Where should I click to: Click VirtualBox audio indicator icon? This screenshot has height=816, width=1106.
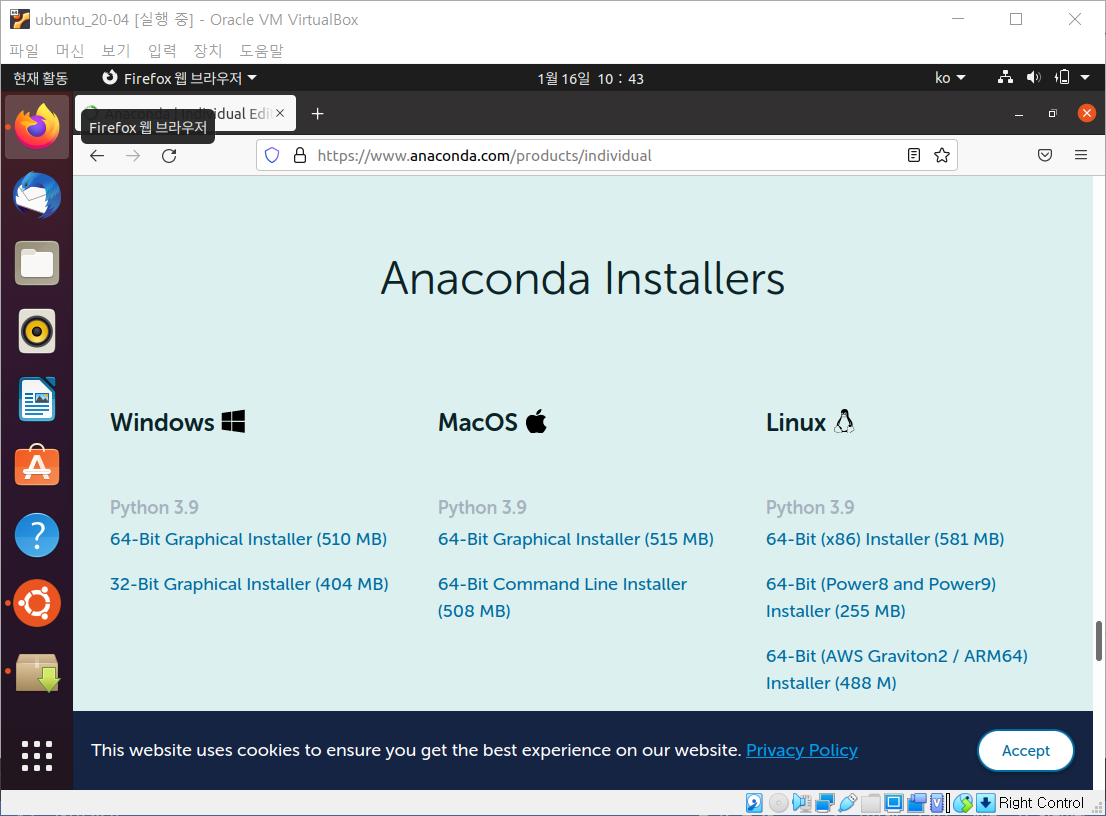pos(802,803)
